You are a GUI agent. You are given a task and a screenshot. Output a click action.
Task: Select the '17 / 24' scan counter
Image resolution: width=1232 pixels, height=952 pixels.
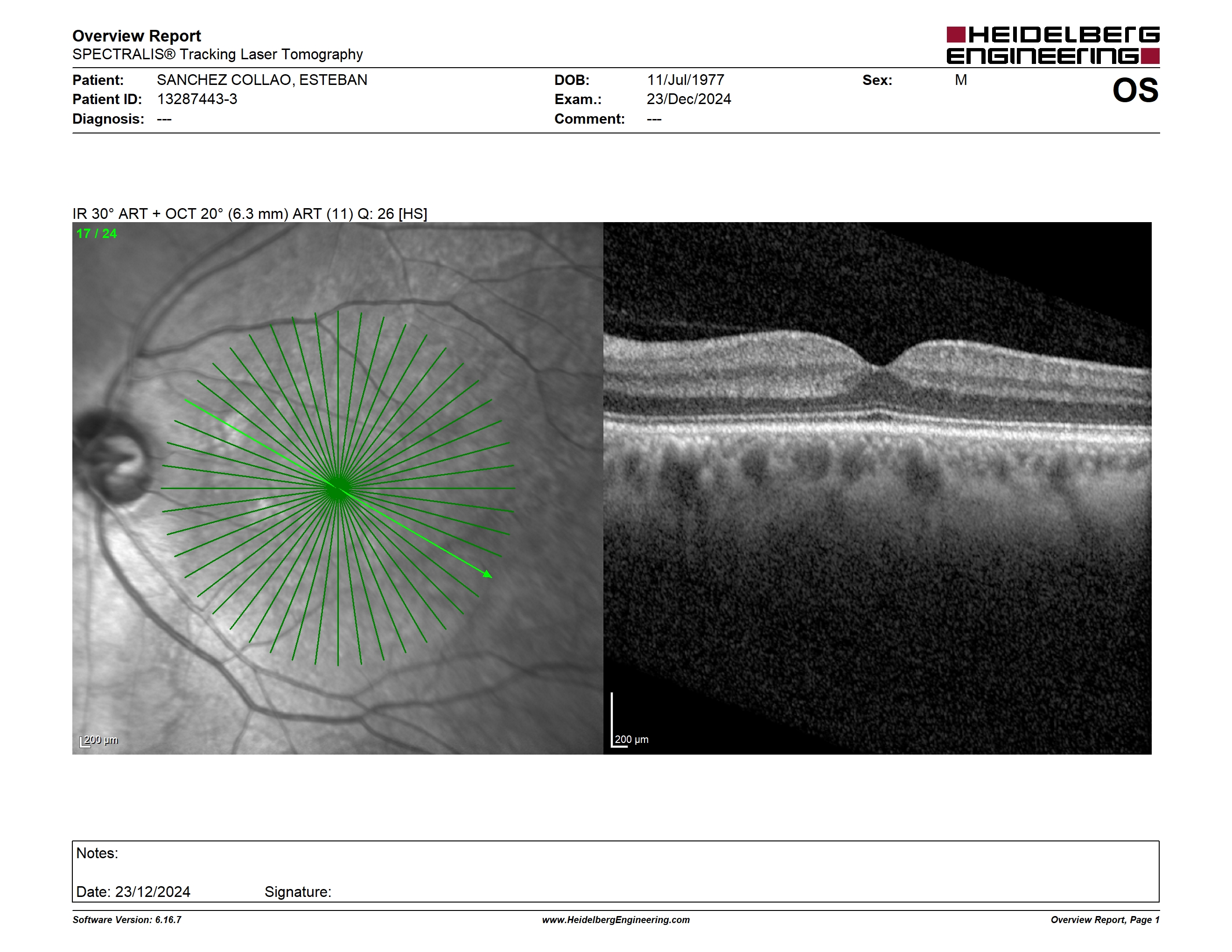(x=97, y=233)
